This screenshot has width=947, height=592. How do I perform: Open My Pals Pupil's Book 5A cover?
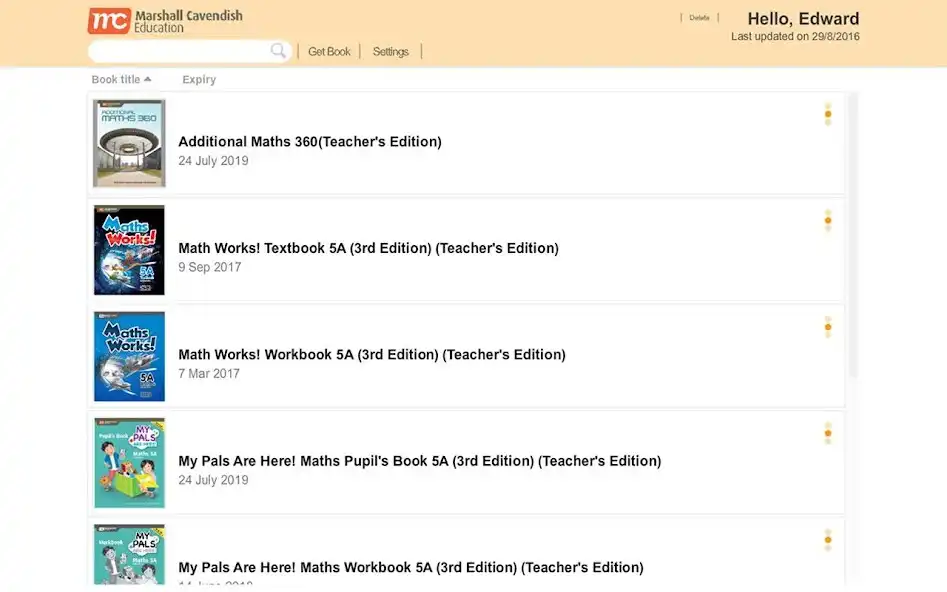coord(129,463)
